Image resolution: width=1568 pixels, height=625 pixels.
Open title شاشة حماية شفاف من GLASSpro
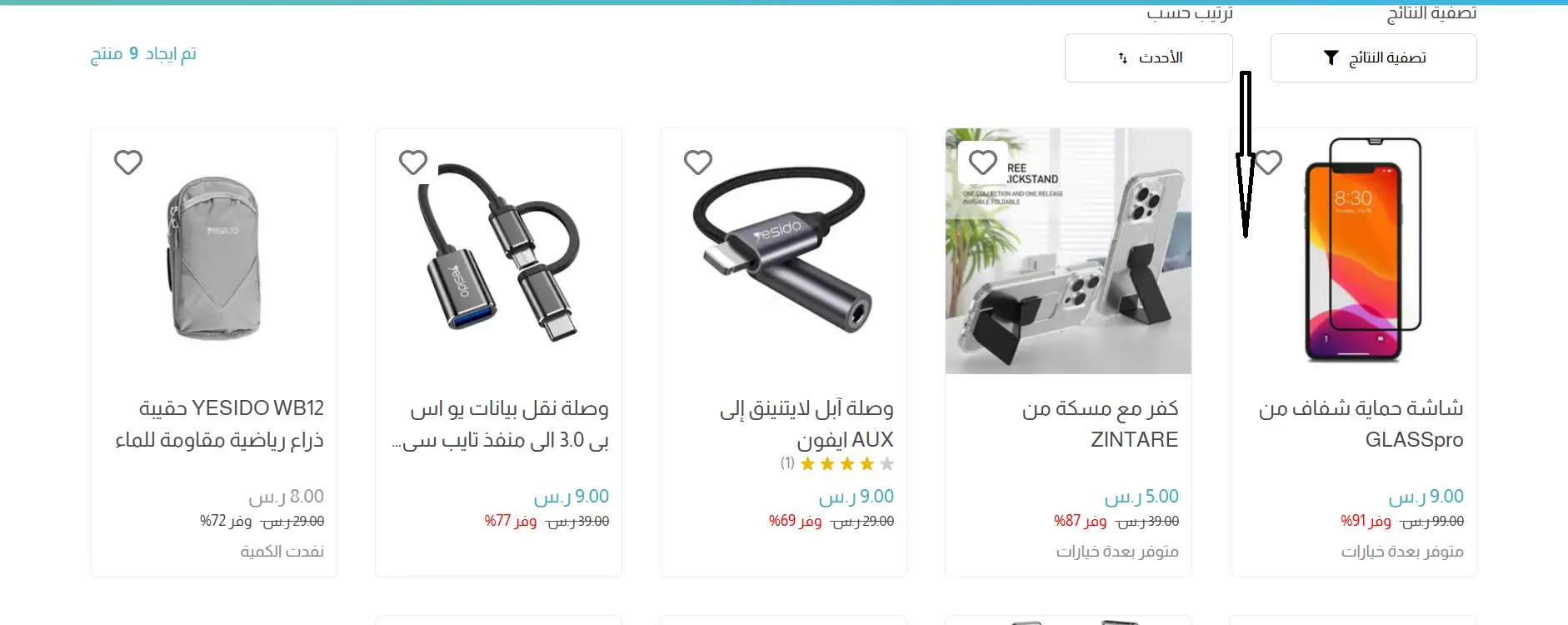tap(1361, 423)
